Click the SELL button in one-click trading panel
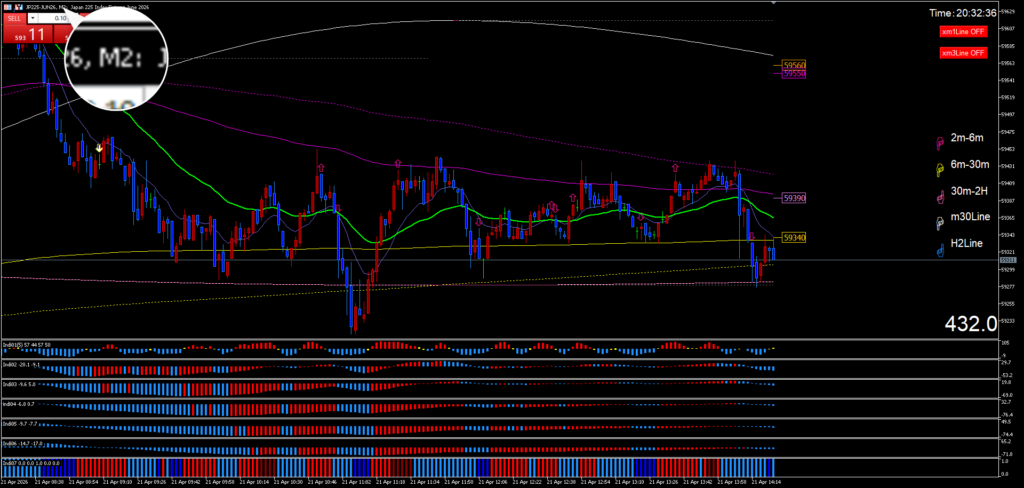This screenshot has height=488, width=1024. [12, 18]
